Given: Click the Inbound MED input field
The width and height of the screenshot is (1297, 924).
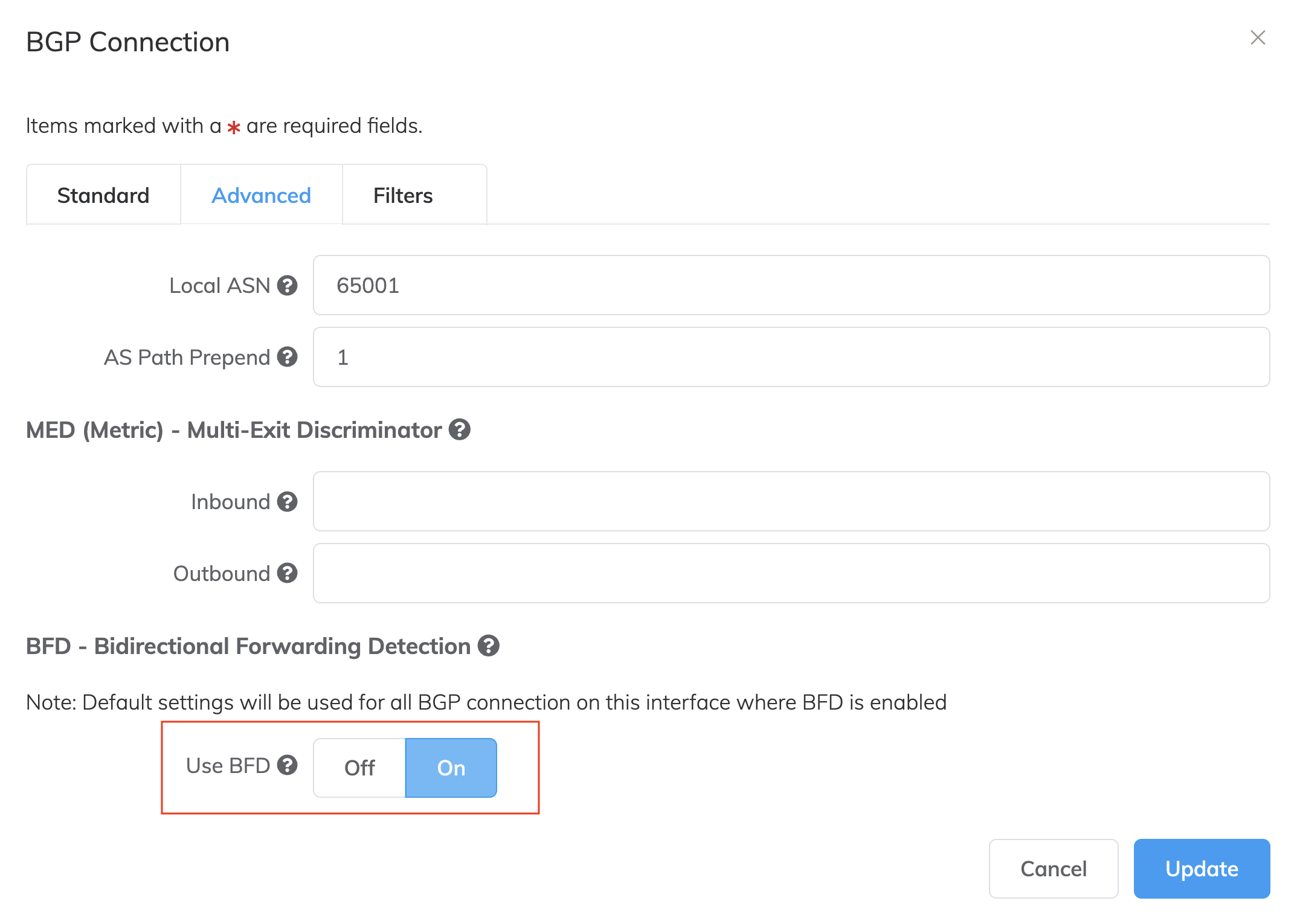Looking at the screenshot, I should (791, 502).
